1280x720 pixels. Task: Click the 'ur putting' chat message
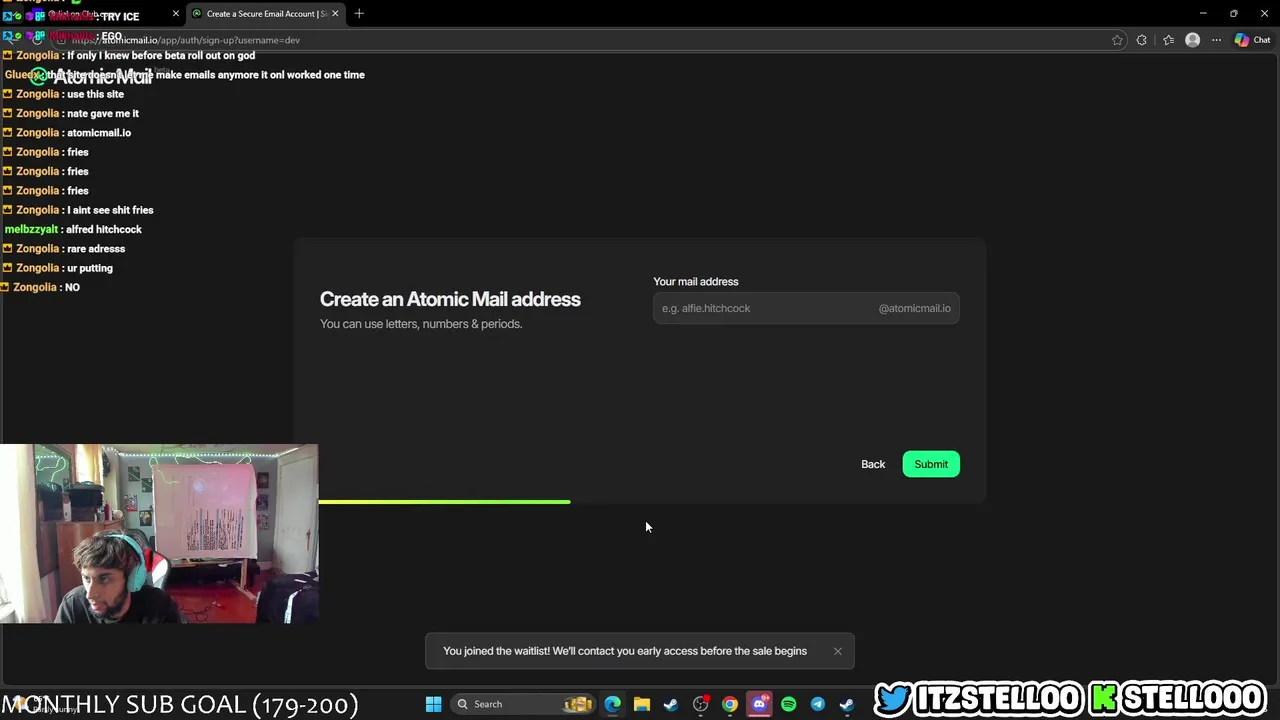(x=90, y=268)
